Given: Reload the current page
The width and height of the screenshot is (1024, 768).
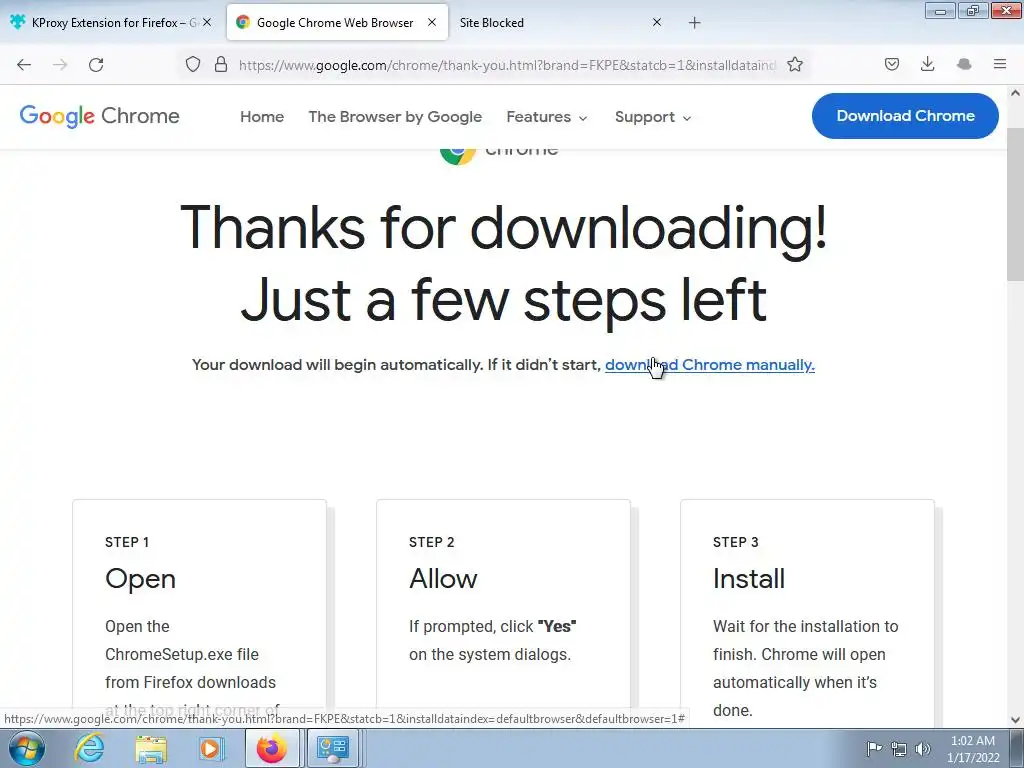Looking at the screenshot, I should click(96, 65).
